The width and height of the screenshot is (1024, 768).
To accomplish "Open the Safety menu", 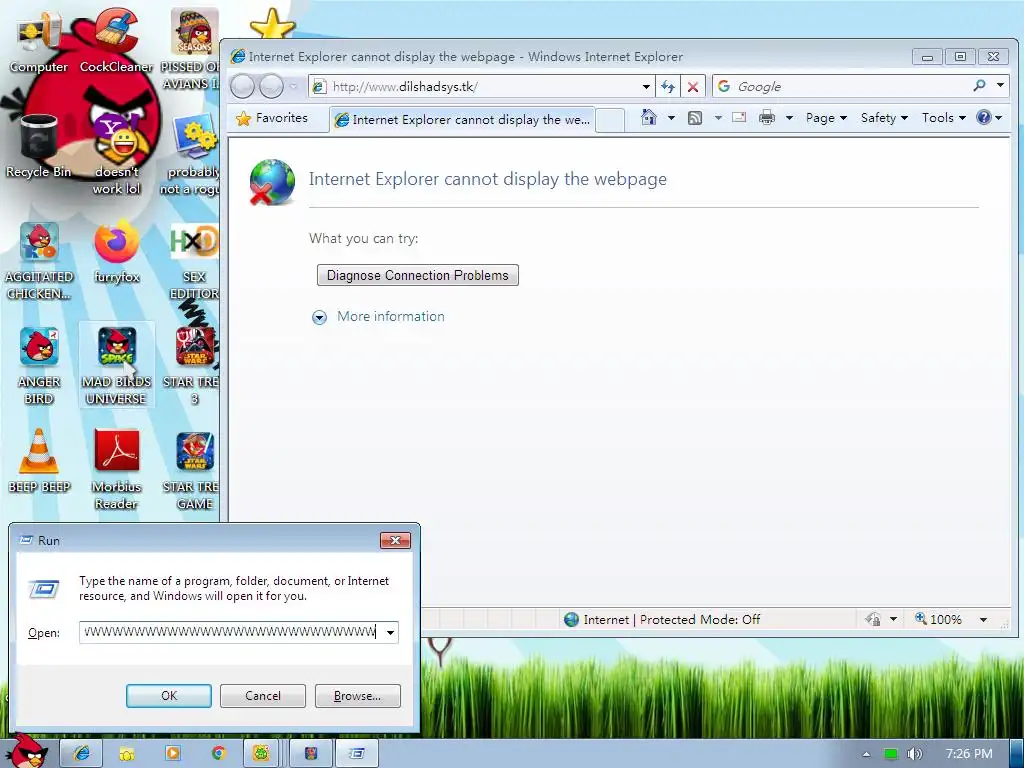I will point(884,118).
